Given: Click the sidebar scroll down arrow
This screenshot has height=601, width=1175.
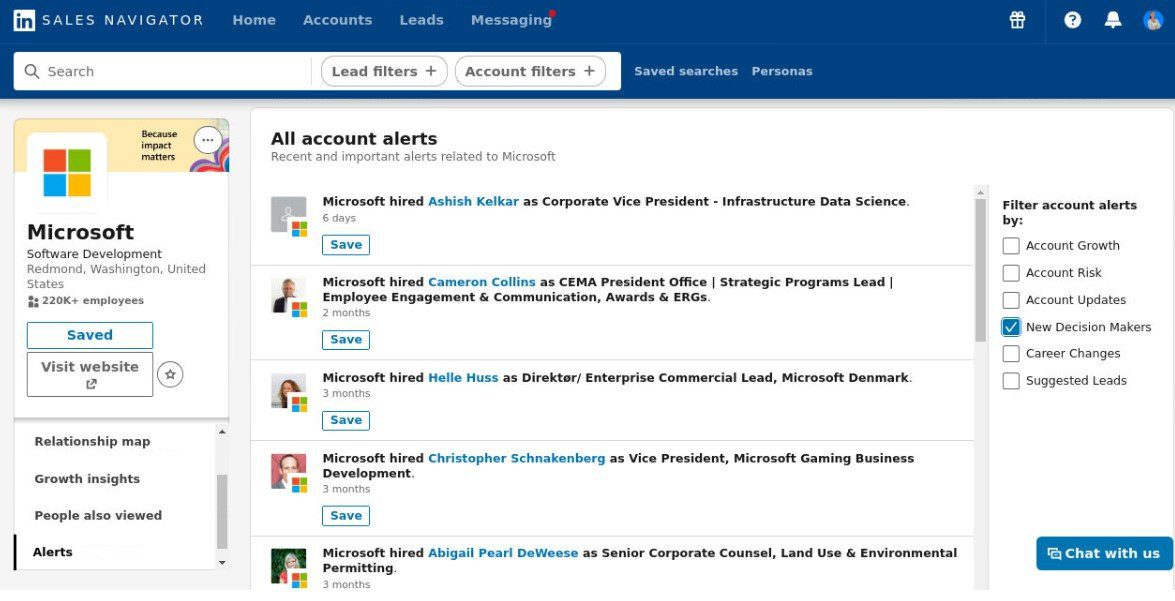Looking at the screenshot, I should click(x=222, y=563).
